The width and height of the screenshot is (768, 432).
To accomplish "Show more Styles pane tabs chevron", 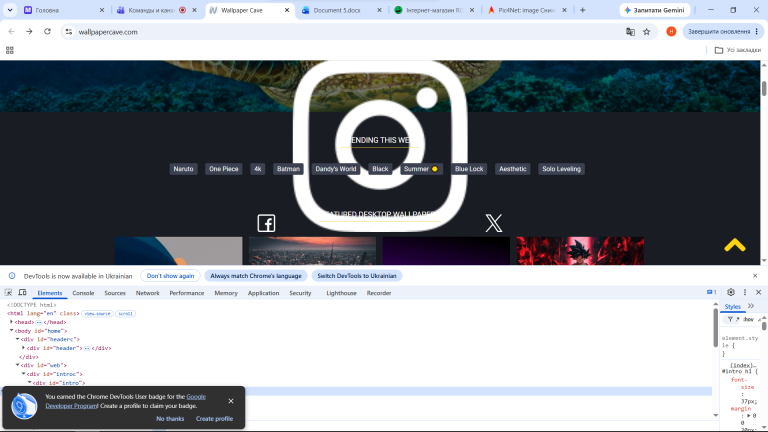I will point(751,306).
